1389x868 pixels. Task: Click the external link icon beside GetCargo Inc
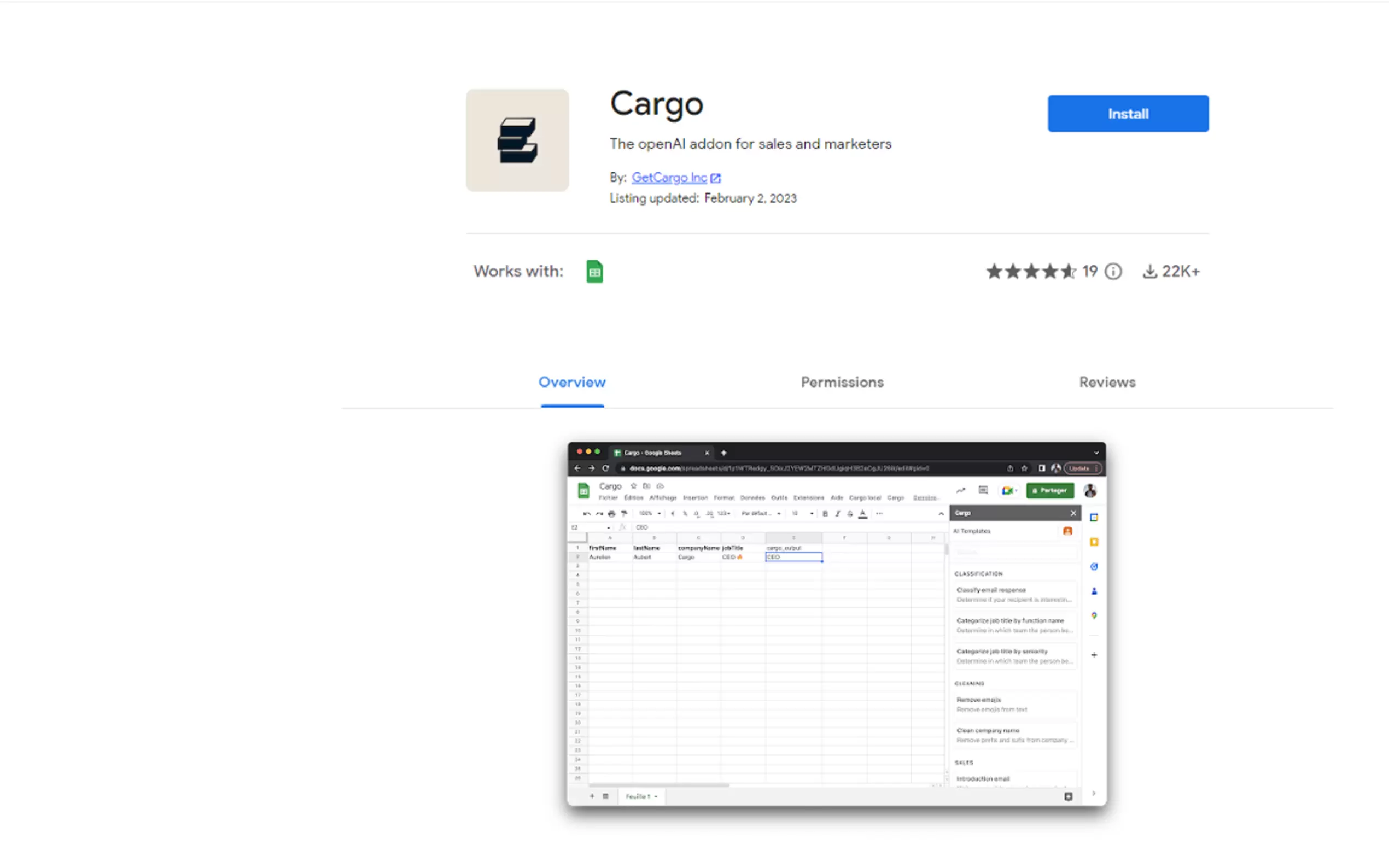715,179
